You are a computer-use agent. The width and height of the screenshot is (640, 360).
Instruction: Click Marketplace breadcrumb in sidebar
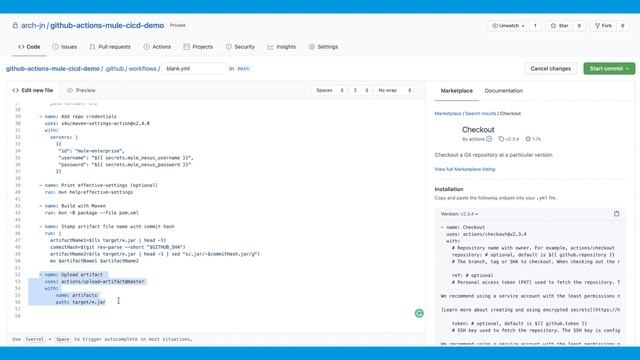point(448,113)
